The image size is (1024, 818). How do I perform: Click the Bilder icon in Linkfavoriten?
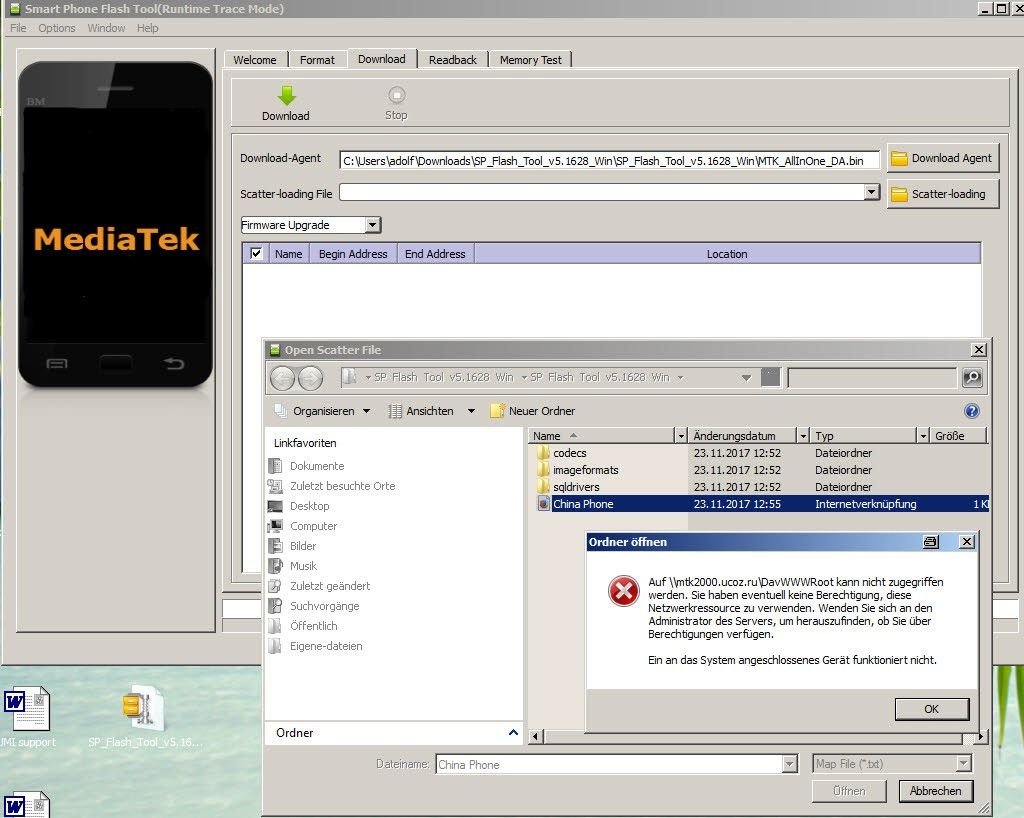pyautogui.click(x=275, y=546)
